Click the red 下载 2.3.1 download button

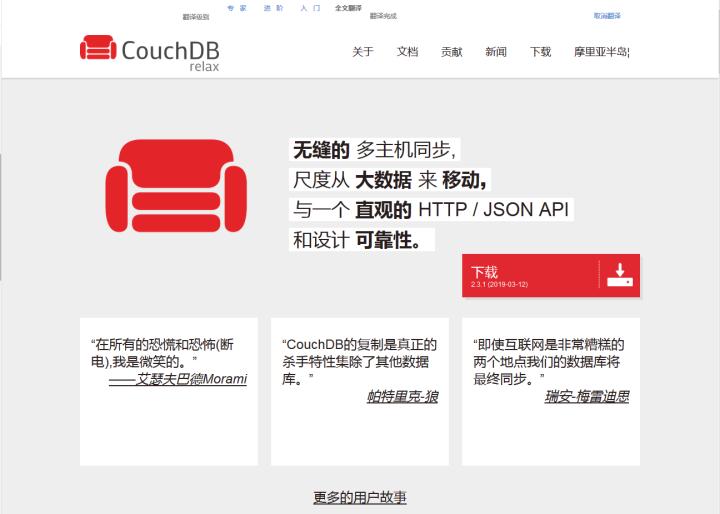coord(551,275)
